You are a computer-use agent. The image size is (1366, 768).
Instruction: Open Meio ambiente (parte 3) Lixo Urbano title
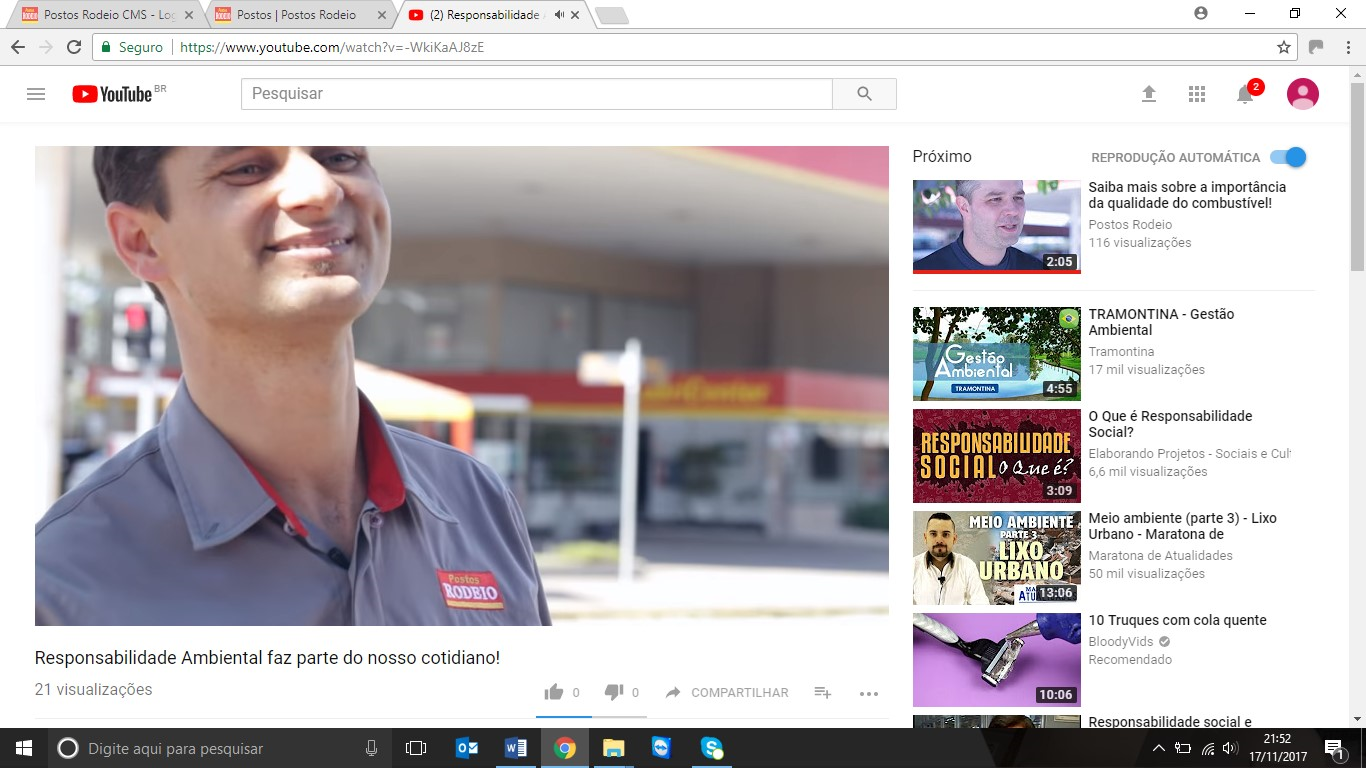pyautogui.click(x=1182, y=526)
